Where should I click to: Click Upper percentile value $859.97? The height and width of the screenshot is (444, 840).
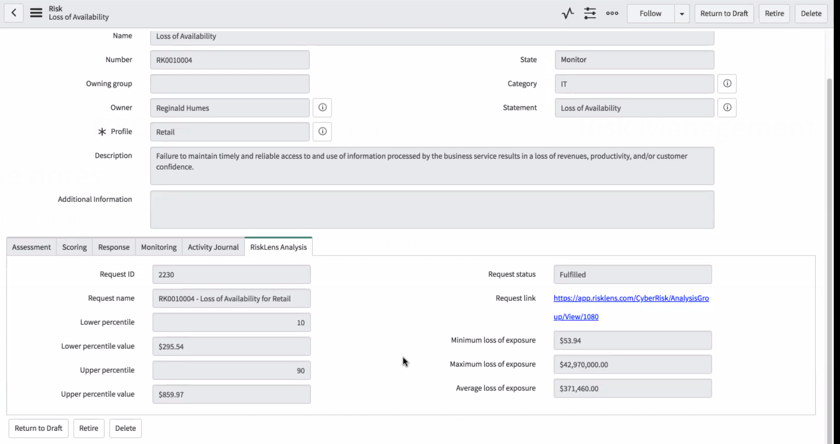(x=231, y=394)
